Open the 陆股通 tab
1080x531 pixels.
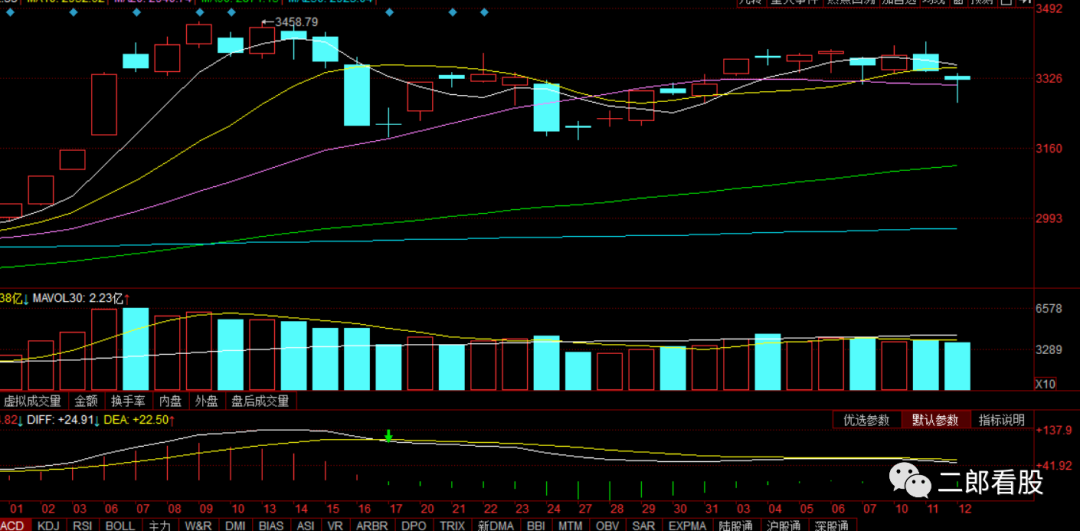[736, 525]
